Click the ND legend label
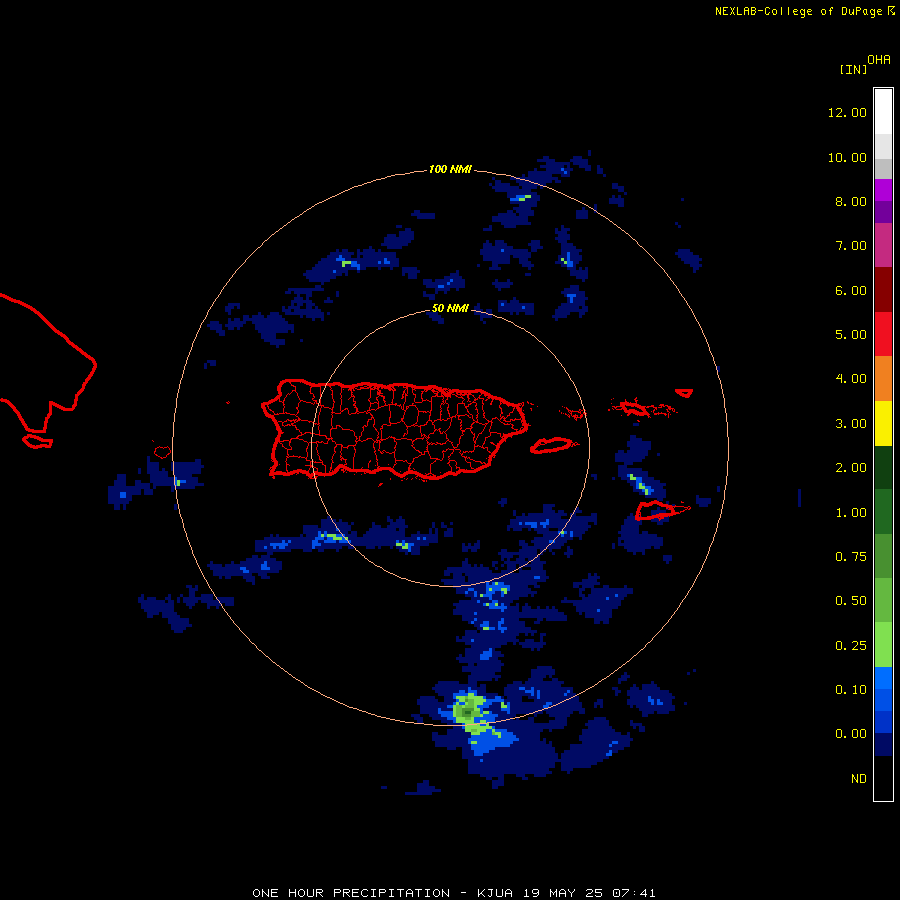 [x=859, y=779]
